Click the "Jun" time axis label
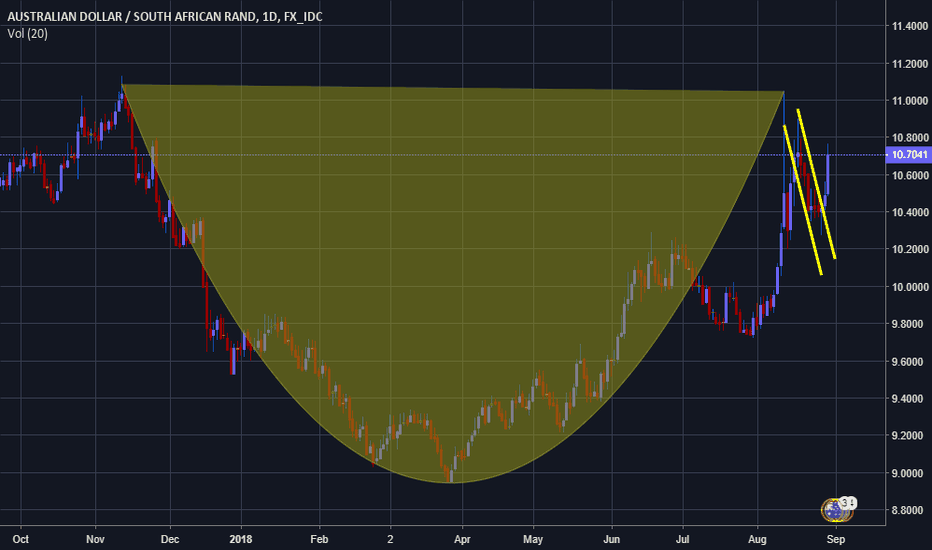The image size is (932, 550). pos(612,539)
